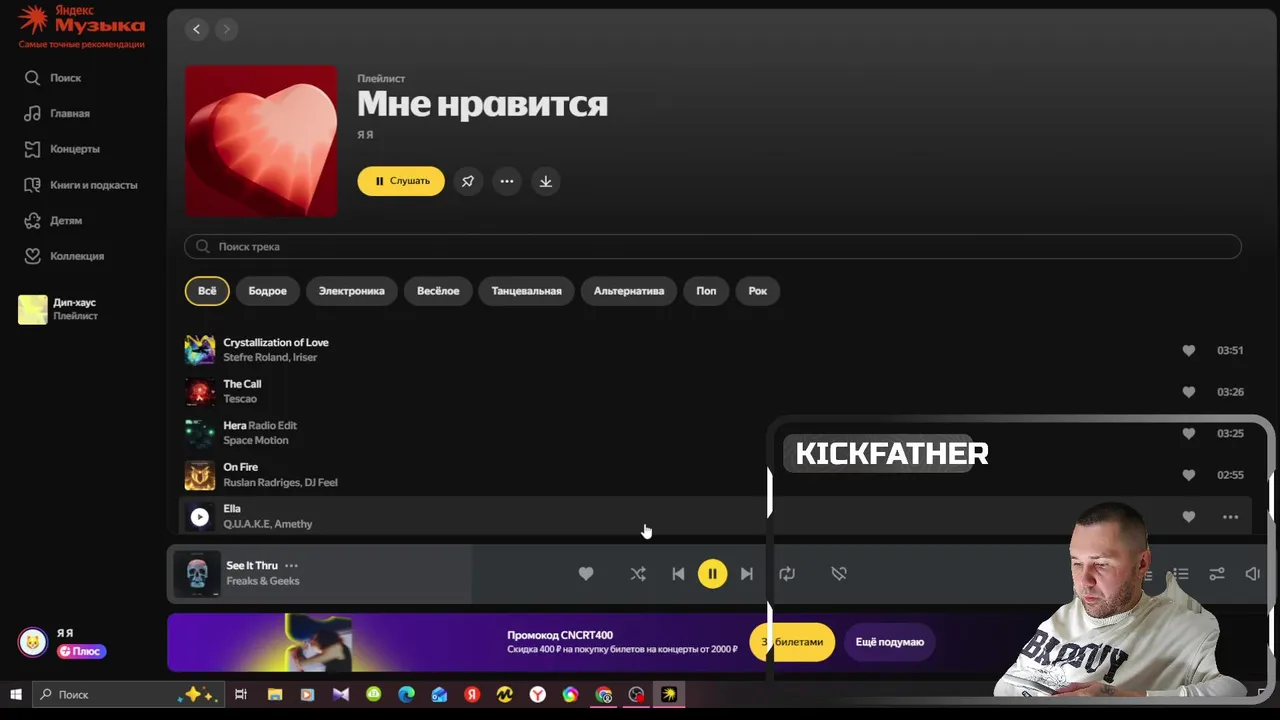Filter tracks by Танцевальная
Viewport: 1280px width, 720px height.
pyautogui.click(x=526, y=291)
